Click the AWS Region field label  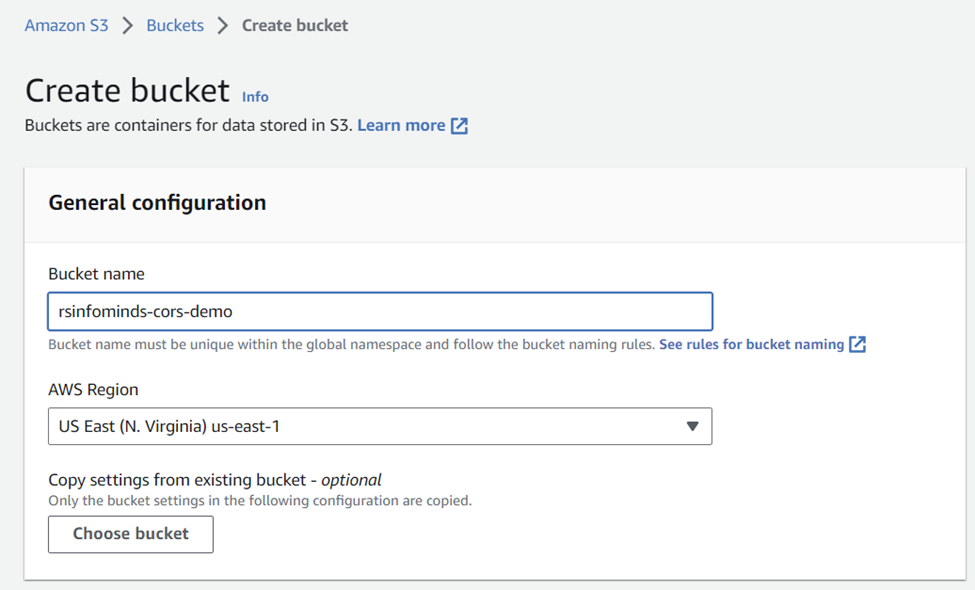93,390
